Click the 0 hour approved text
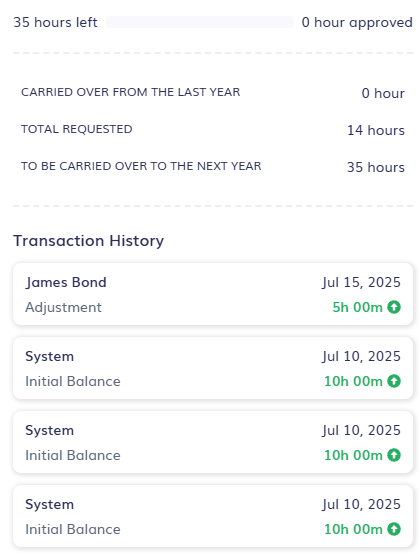Viewport: 420px width, 556px height. [357, 22]
